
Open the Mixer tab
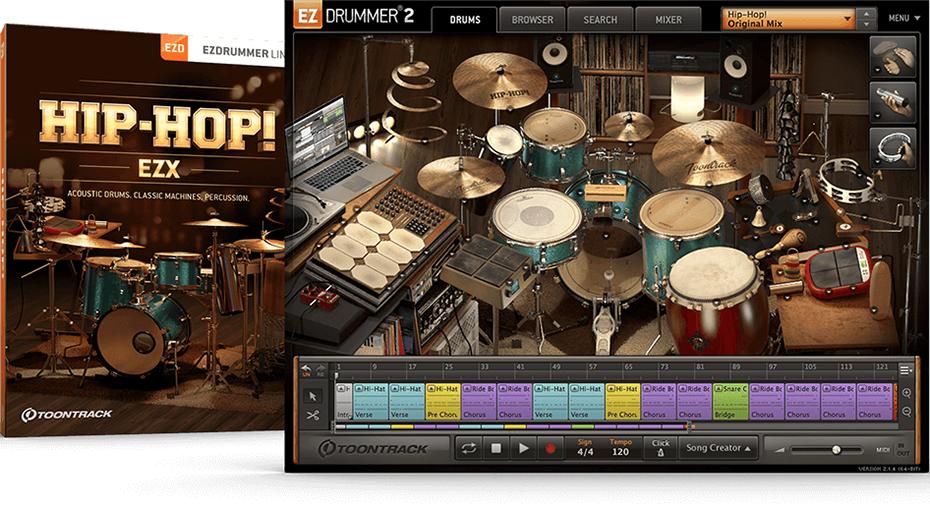pos(667,19)
